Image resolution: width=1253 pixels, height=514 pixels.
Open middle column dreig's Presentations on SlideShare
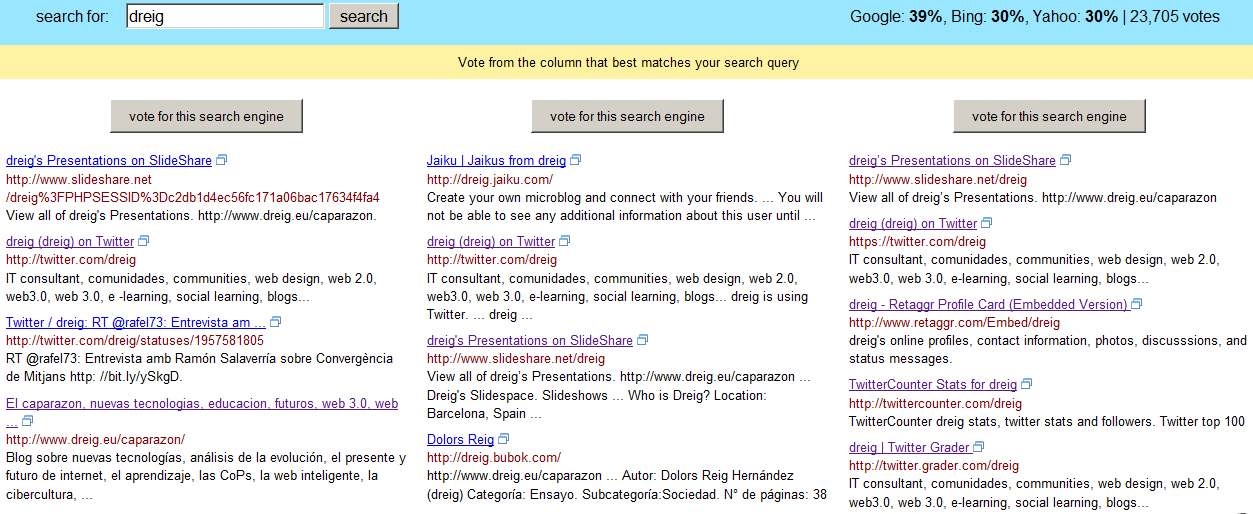point(530,340)
